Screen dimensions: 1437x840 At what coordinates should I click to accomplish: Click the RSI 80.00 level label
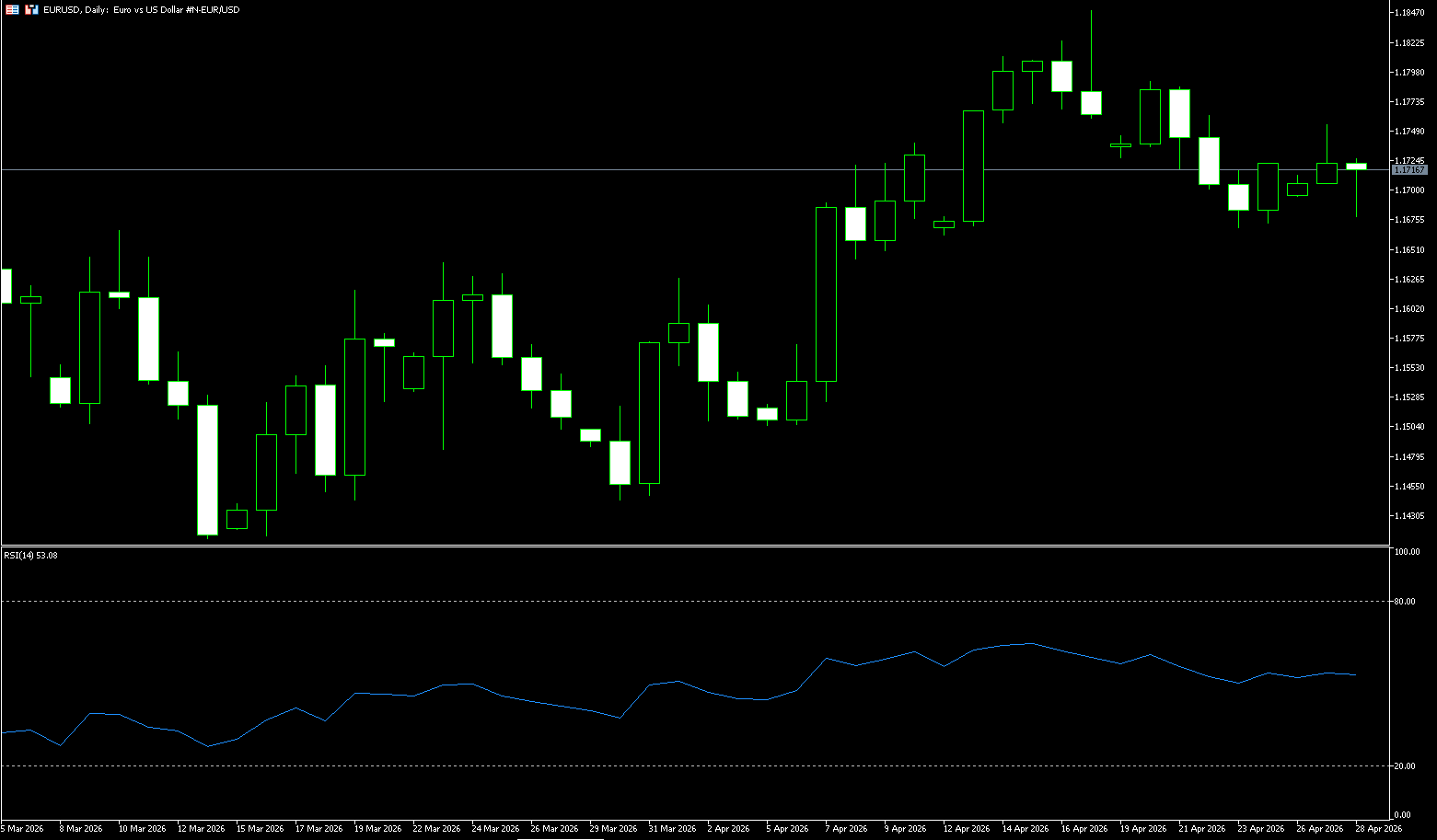pos(1405,602)
